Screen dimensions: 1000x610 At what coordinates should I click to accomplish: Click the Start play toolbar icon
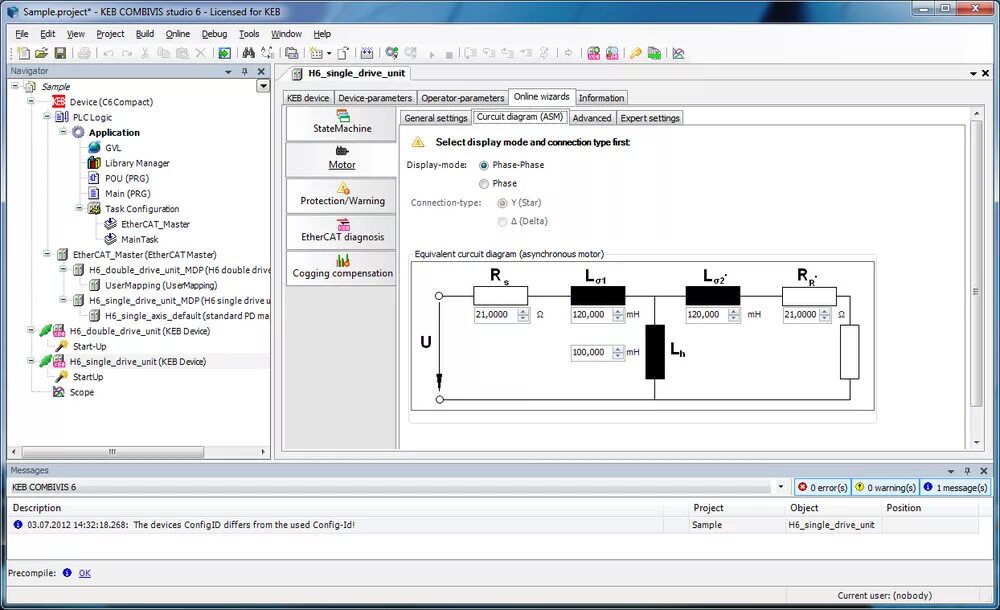[x=432, y=54]
